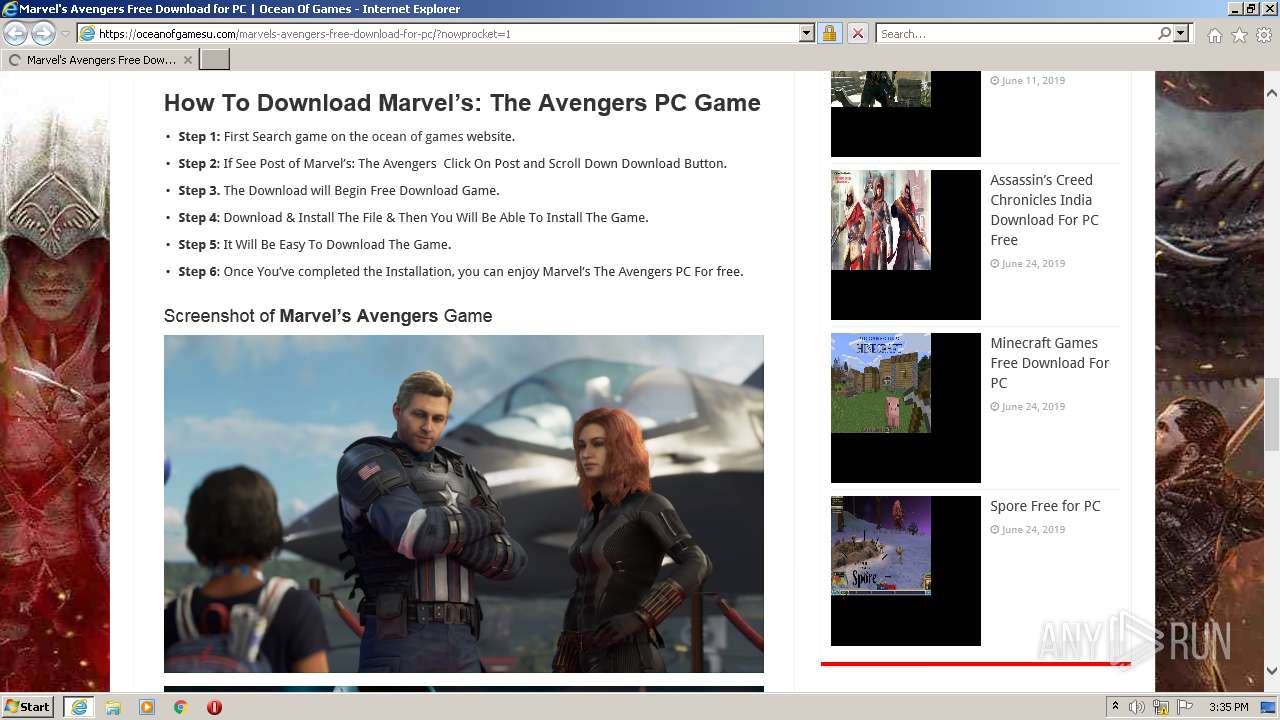The width and height of the screenshot is (1280, 720).
Task: Click the 'Step 6' instruction line
Action: pyautogui.click(x=461, y=272)
